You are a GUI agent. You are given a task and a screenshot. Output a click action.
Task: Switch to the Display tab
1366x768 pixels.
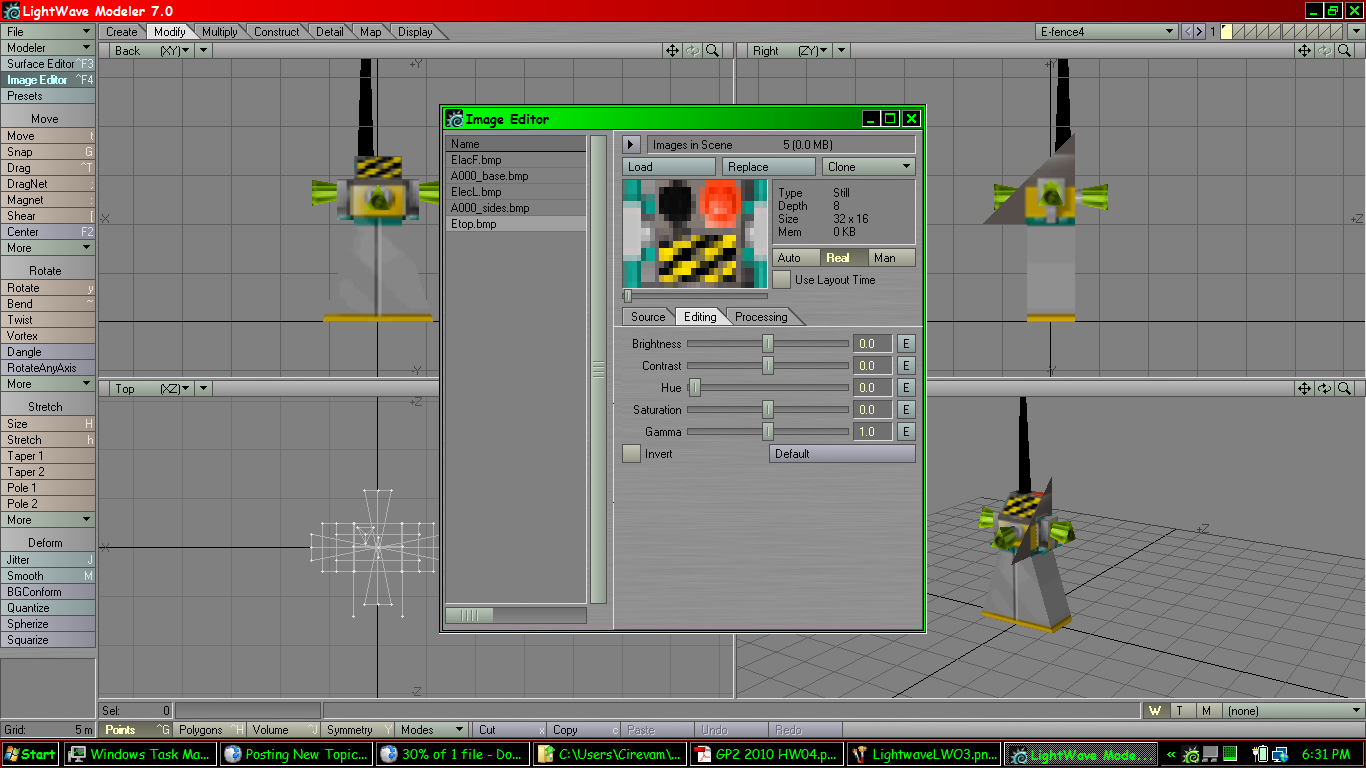click(x=416, y=32)
